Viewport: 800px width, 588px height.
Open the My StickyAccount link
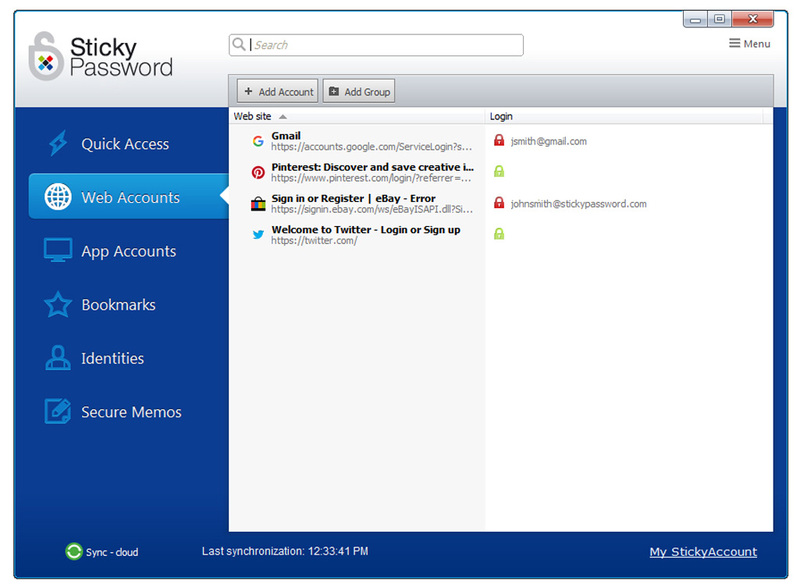[703, 552]
